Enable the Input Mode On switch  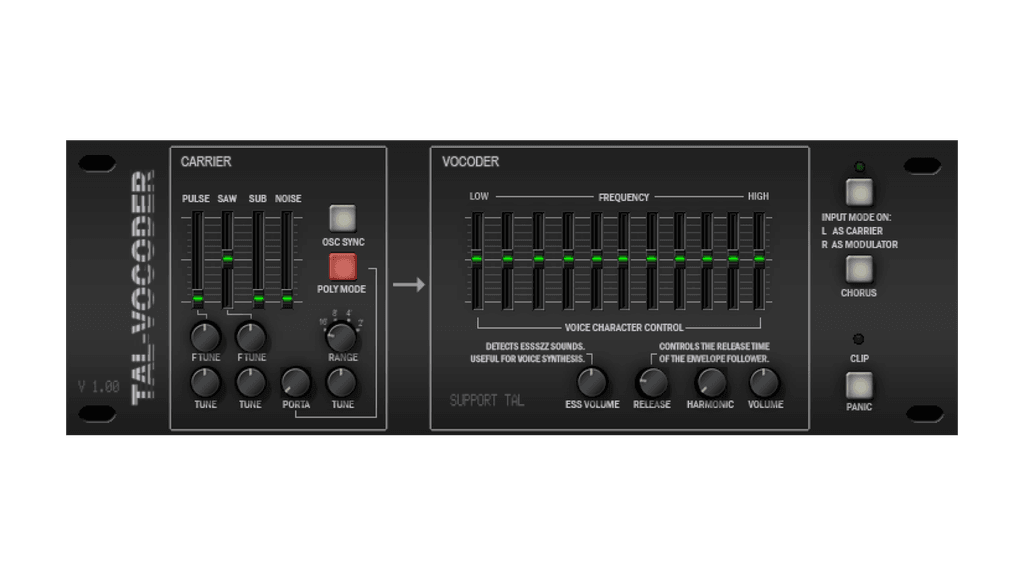(858, 191)
